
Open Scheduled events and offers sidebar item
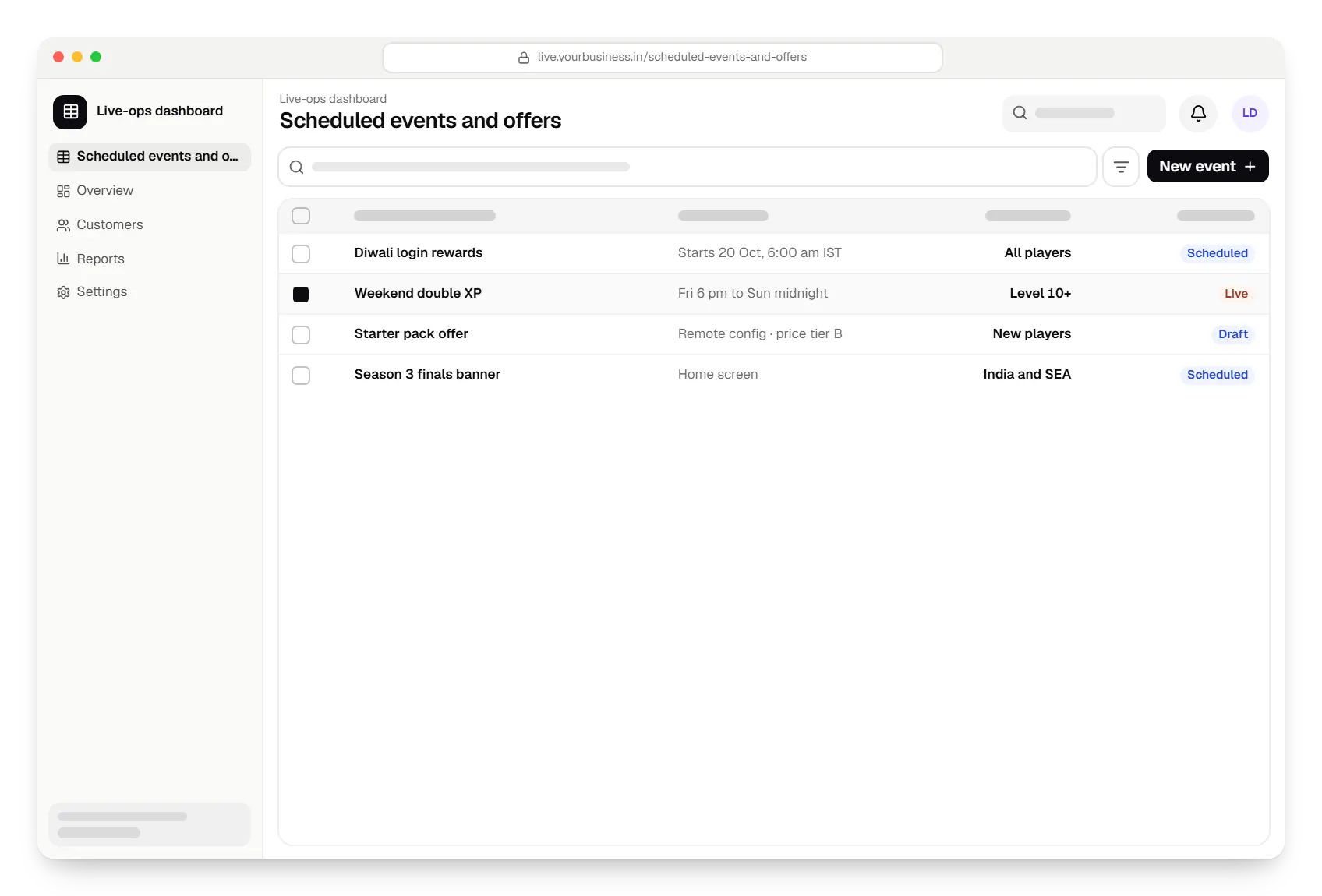[x=150, y=157]
